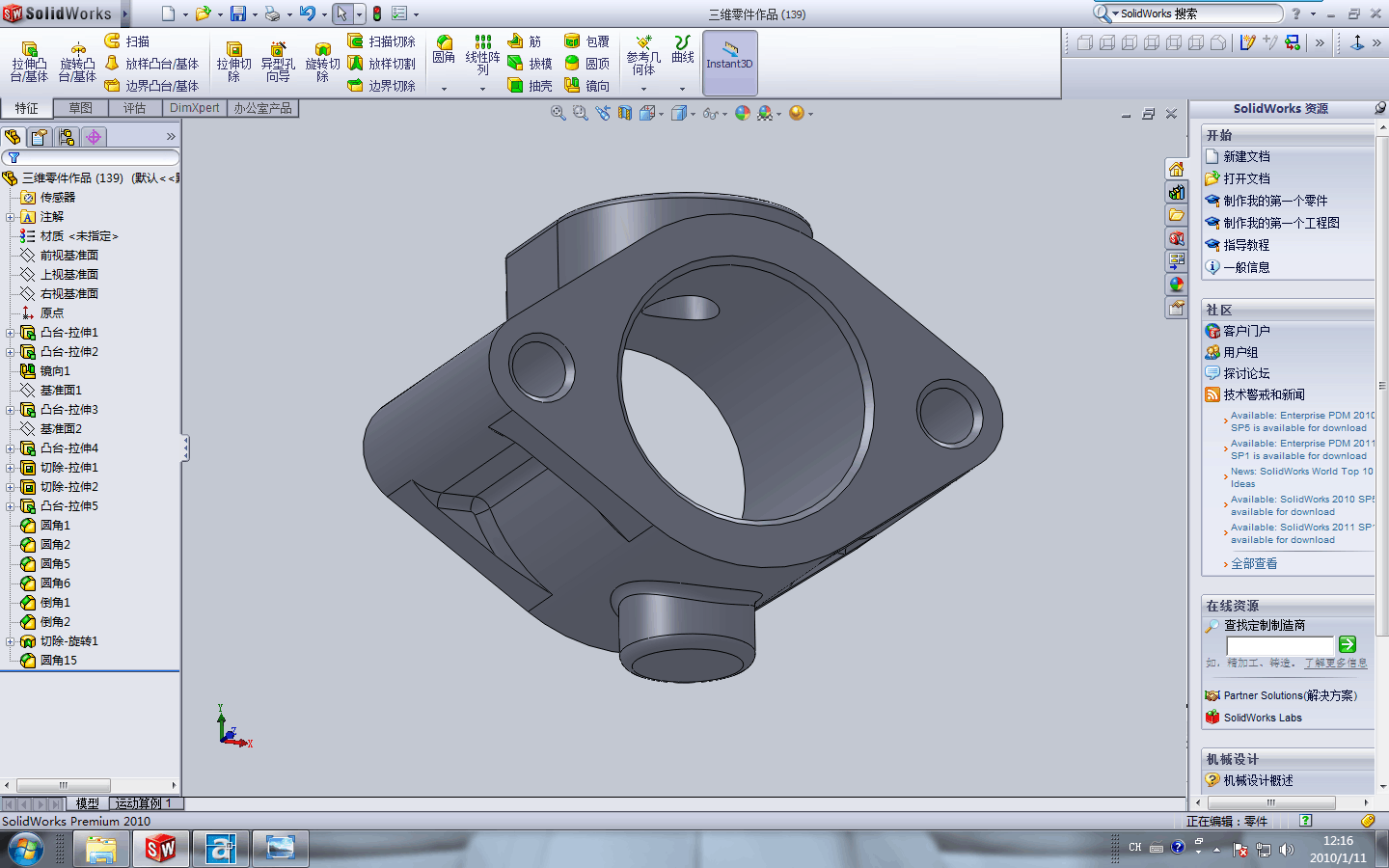Screen dimensions: 1389x868
Task: Open the view orientation dropdown arrow
Action: [662, 113]
